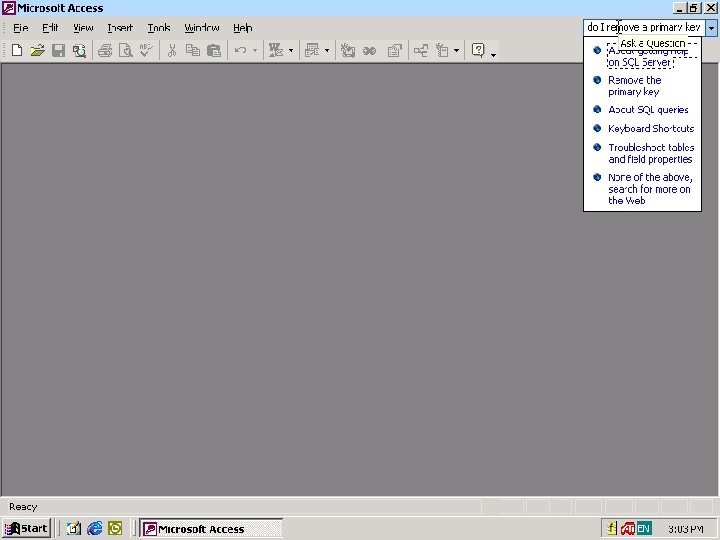The width and height of the screenshot is (720, 540).
Task: Click the Paste clipboard icon
Action: (x=214, y=50)
